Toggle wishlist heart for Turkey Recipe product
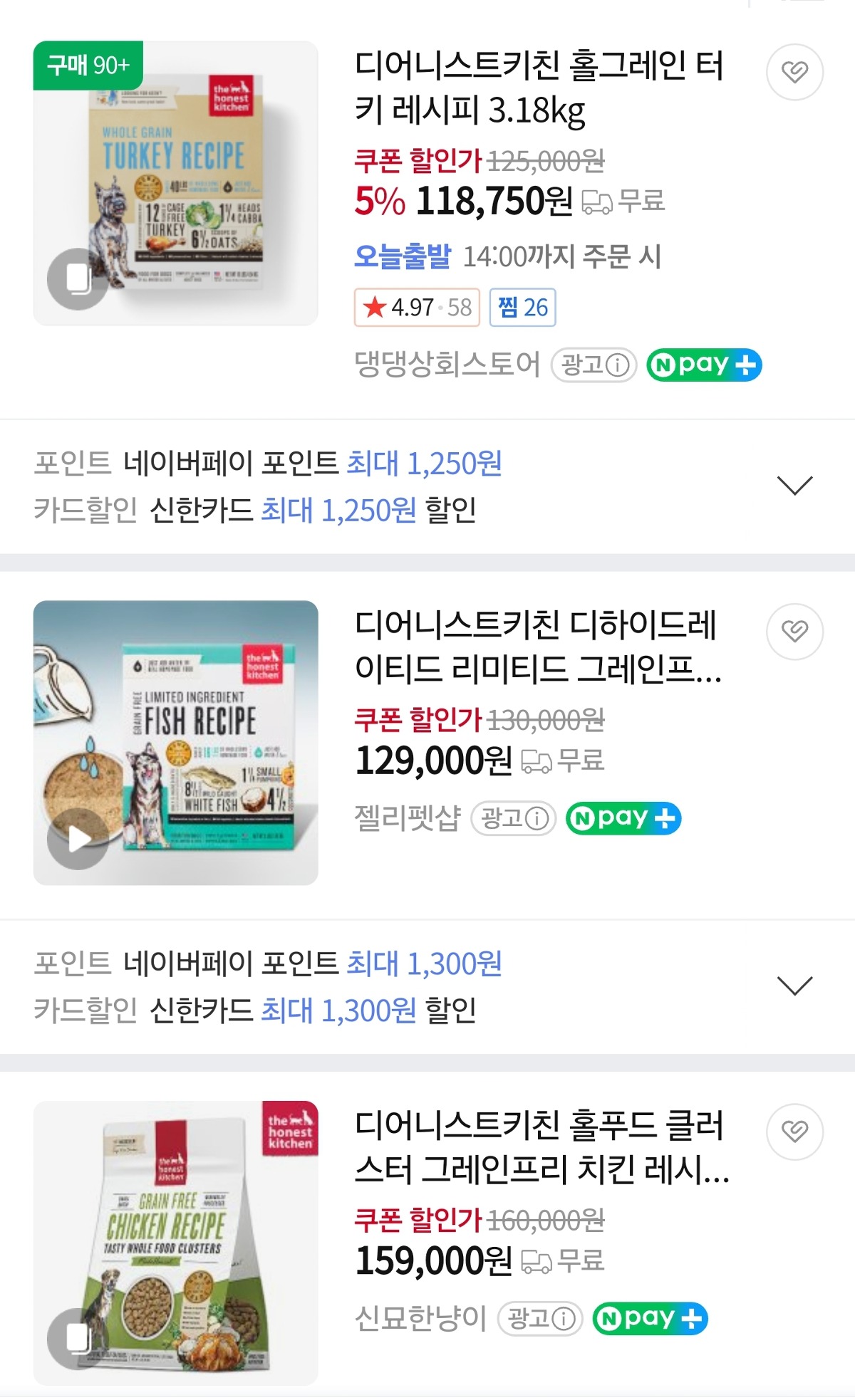This screenshot has width=855, height=1400. coord(794,72)
